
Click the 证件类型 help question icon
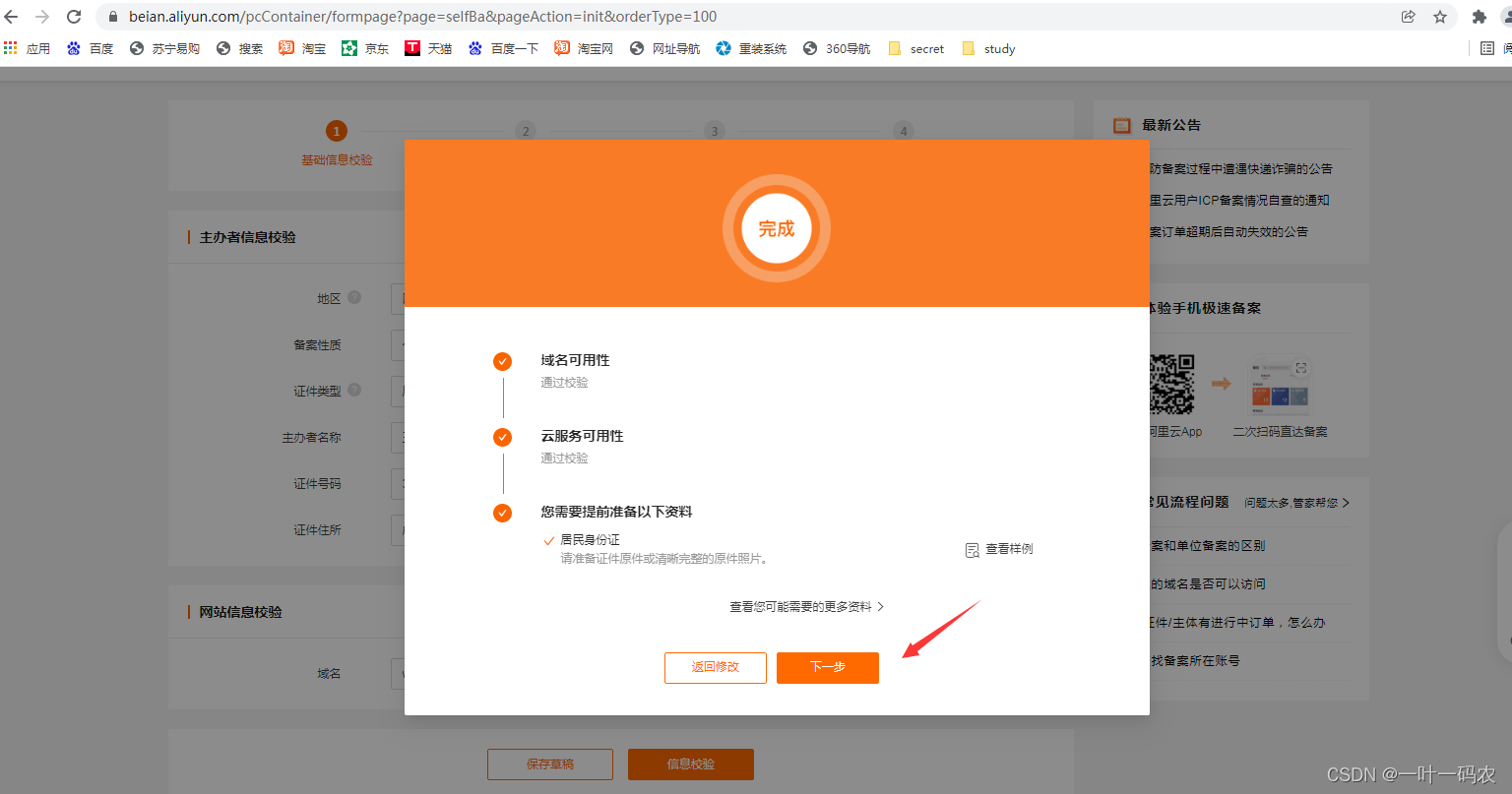pos(354,390)
